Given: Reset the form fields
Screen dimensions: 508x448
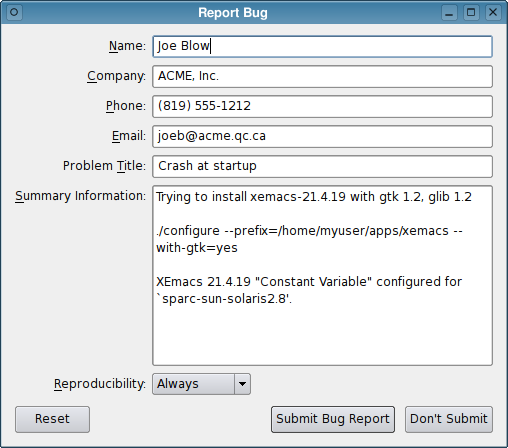Looking at the screenshot, I should tap(52, 419).
